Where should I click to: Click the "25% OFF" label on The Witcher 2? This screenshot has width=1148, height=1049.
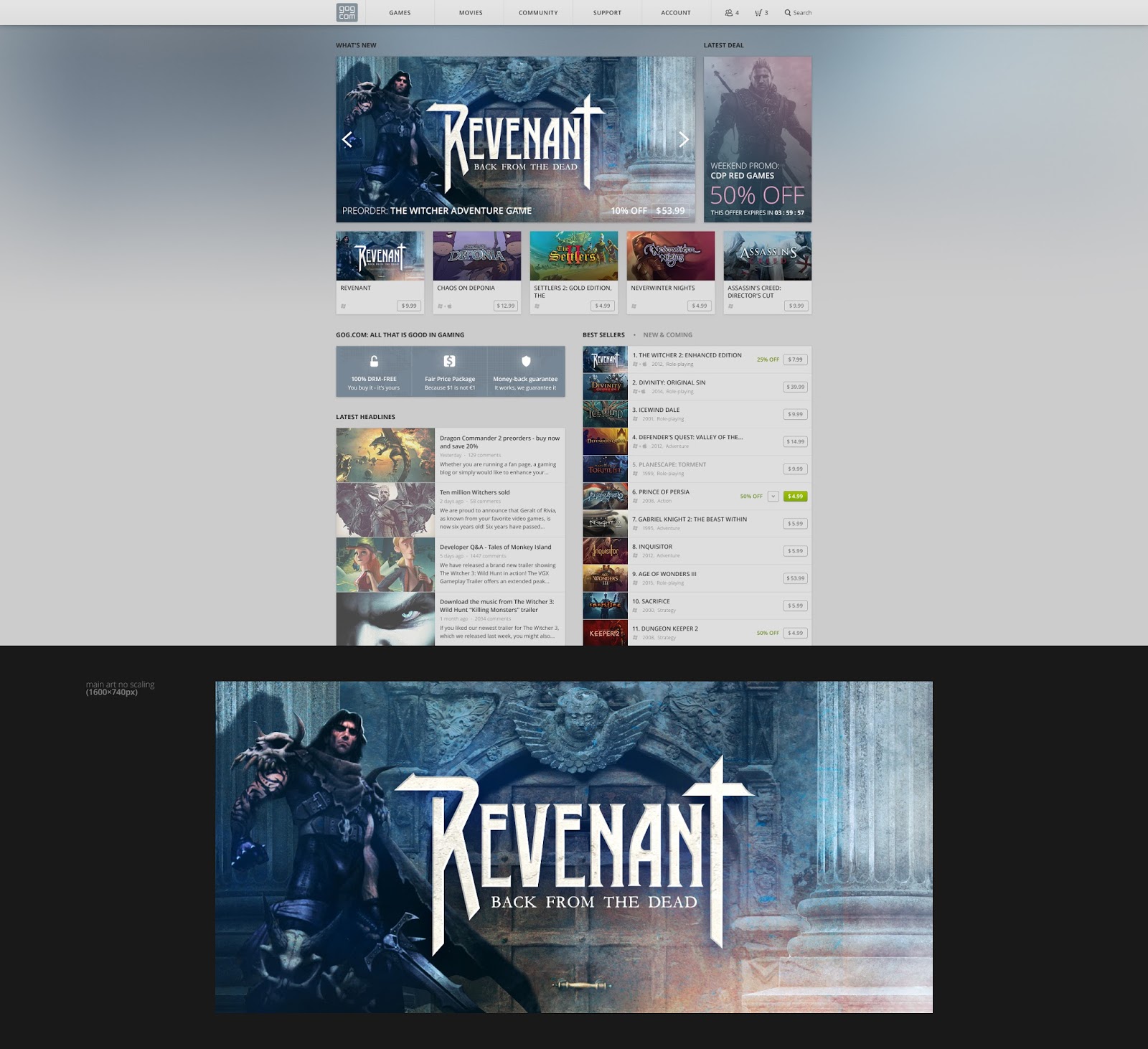click(768, 359)
